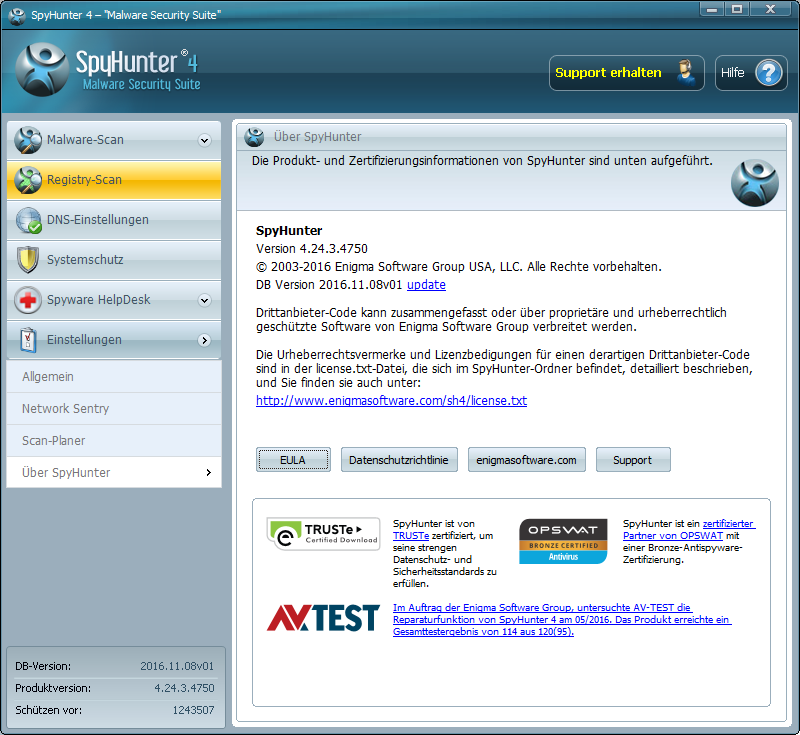Click the Malware-Scan magnifier icon
Image resolution: width=800 pixels, height=735 pixels.
tap(28, 140)
